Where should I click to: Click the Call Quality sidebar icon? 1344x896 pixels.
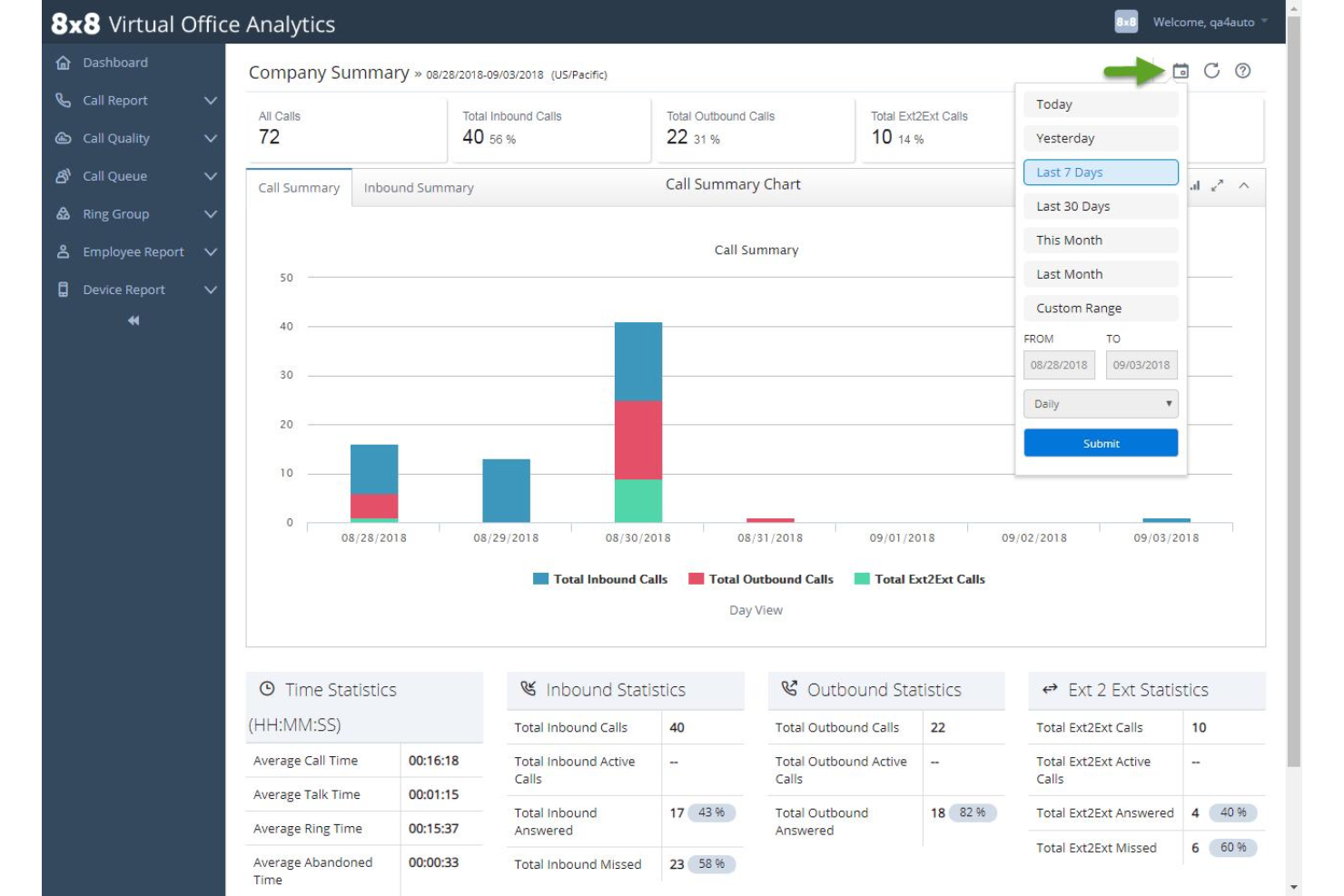coord(63,138)
